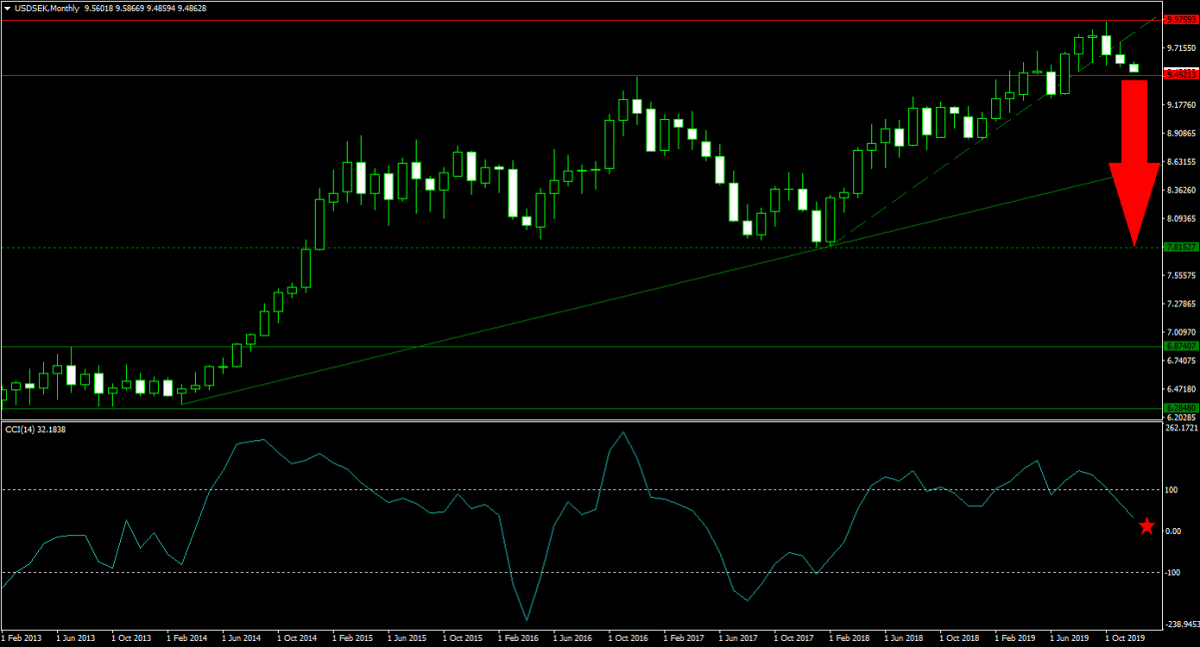
Task: Click the green 6.28480 price label
Action: click(1180, 408)
